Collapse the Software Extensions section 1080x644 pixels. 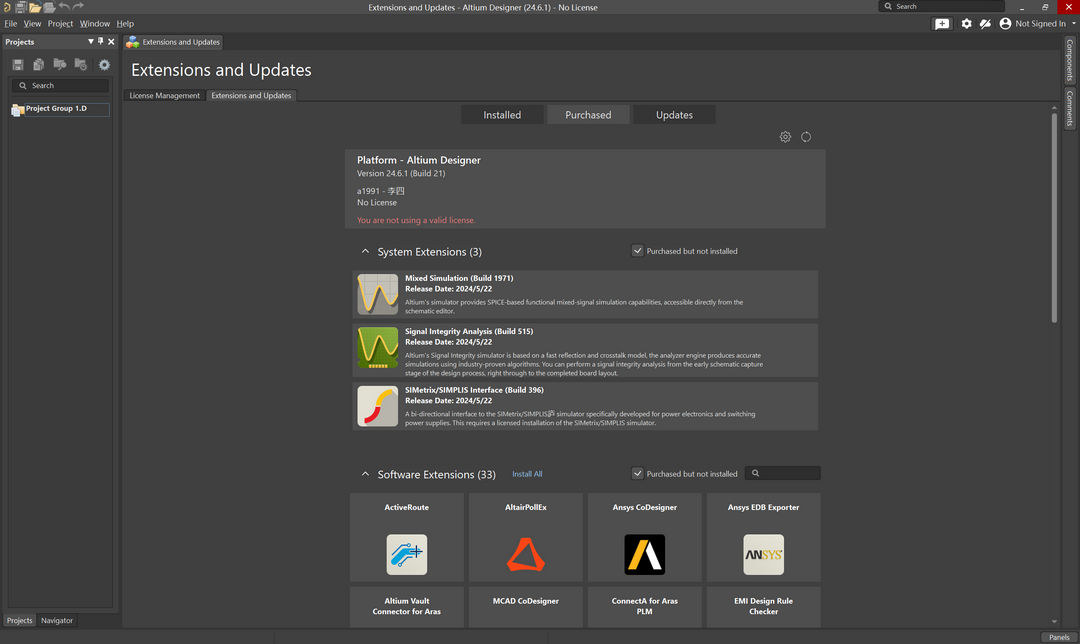pyautogui.click(x=364, y=474)
